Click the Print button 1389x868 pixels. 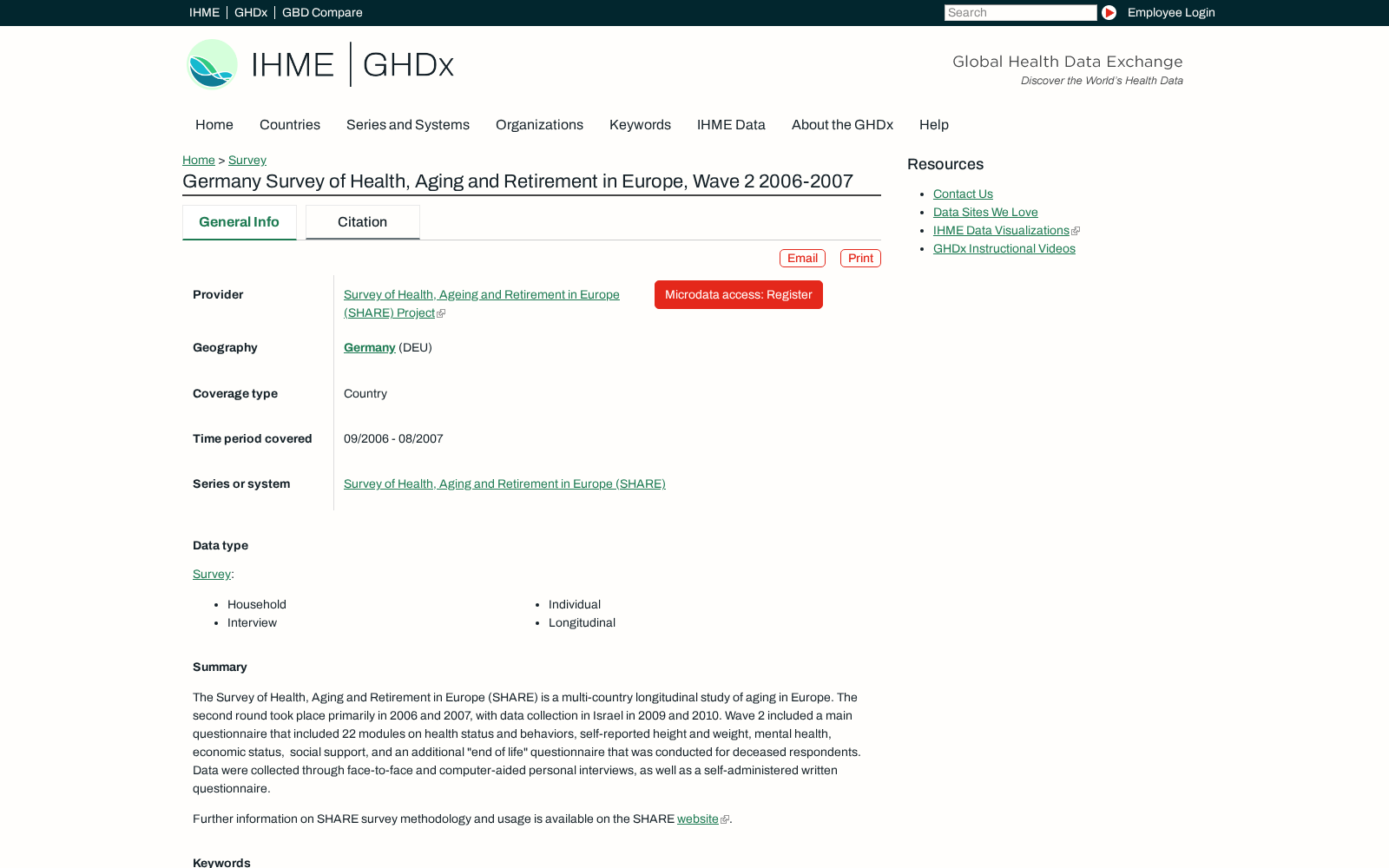click(860, 258)
